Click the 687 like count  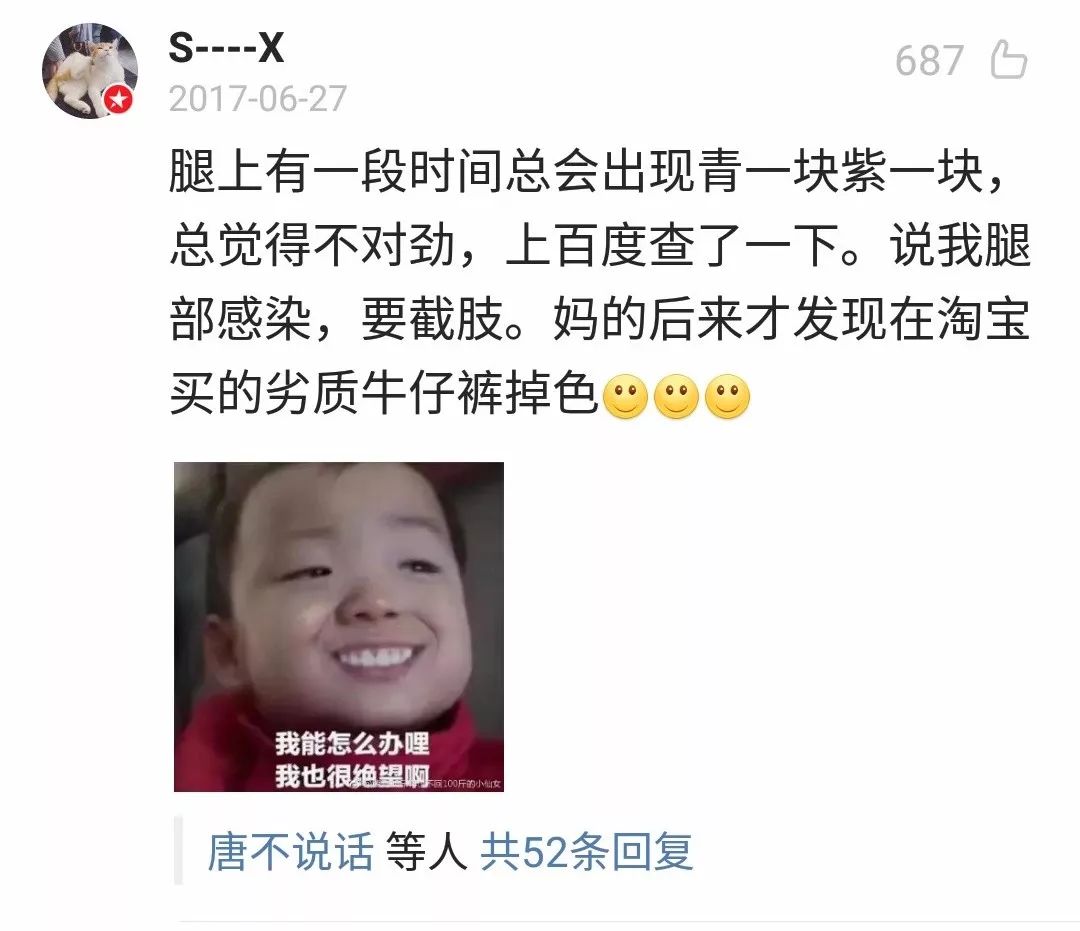929,61
